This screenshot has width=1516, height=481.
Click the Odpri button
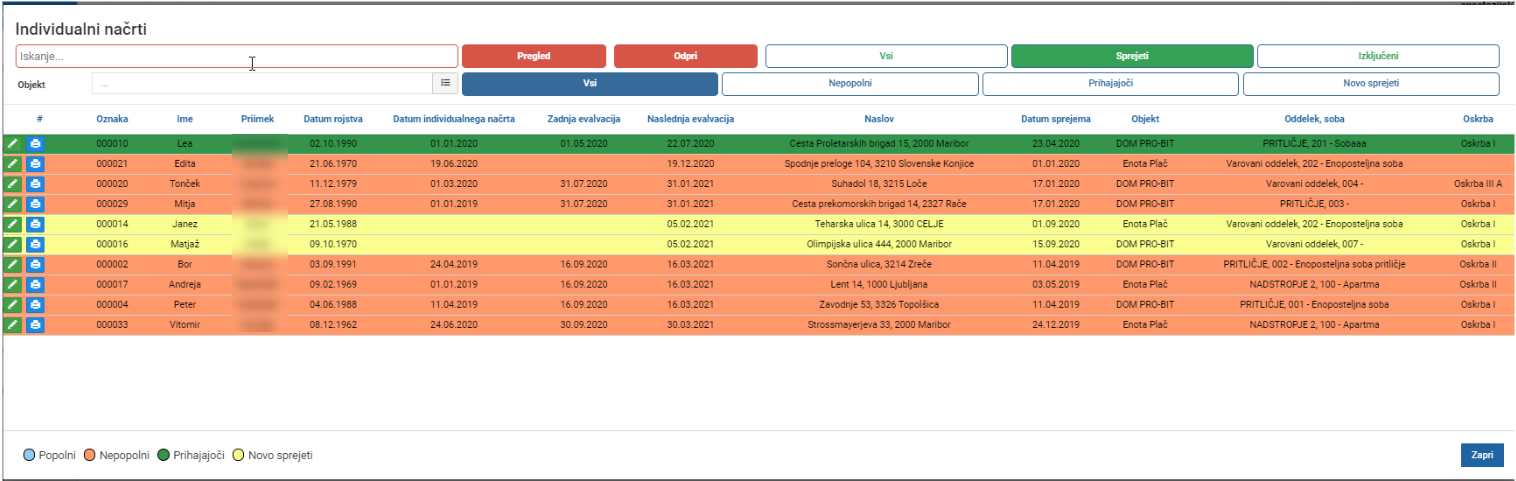tap(686, 56)
